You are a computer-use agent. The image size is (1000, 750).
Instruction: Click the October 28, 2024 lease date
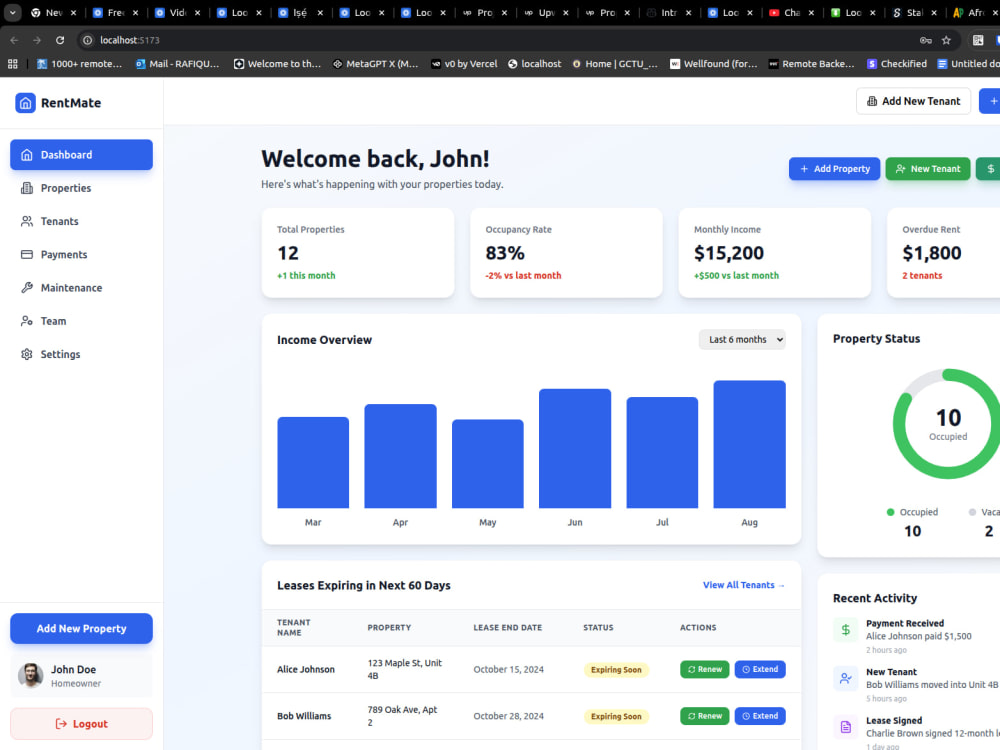coord(508,716)
